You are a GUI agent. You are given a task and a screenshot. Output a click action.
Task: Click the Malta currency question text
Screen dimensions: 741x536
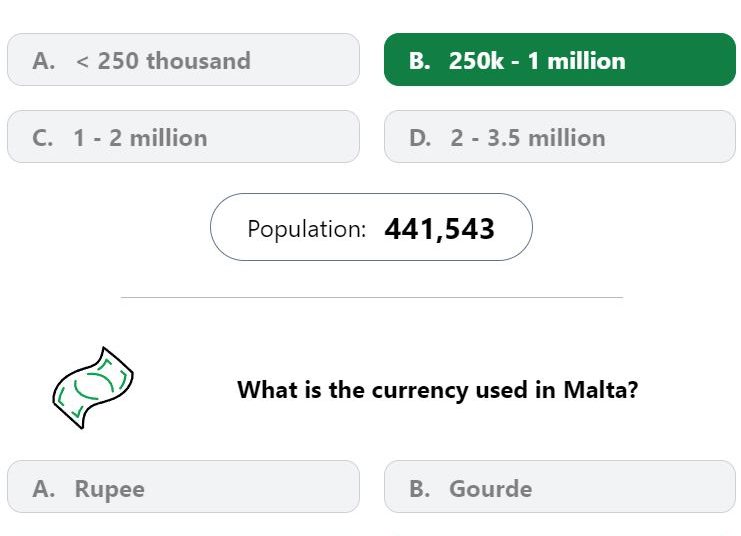coord(438,390)
